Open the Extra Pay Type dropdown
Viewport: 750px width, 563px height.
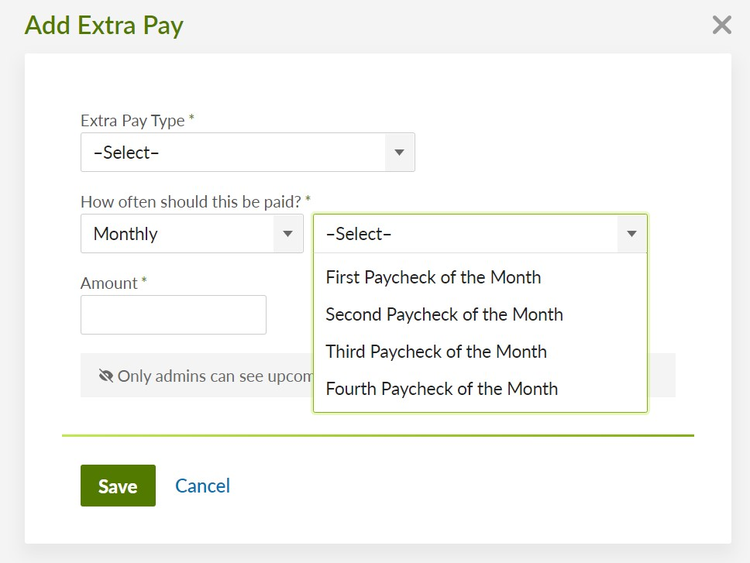point(248,152)
